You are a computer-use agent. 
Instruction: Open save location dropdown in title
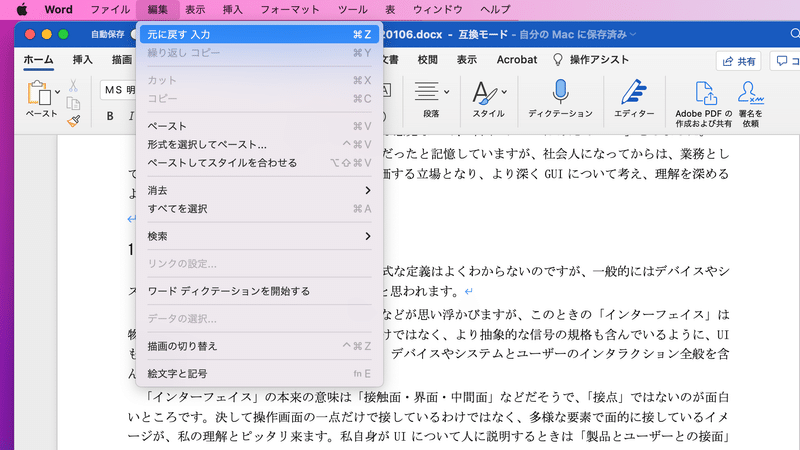click(633, 34)
